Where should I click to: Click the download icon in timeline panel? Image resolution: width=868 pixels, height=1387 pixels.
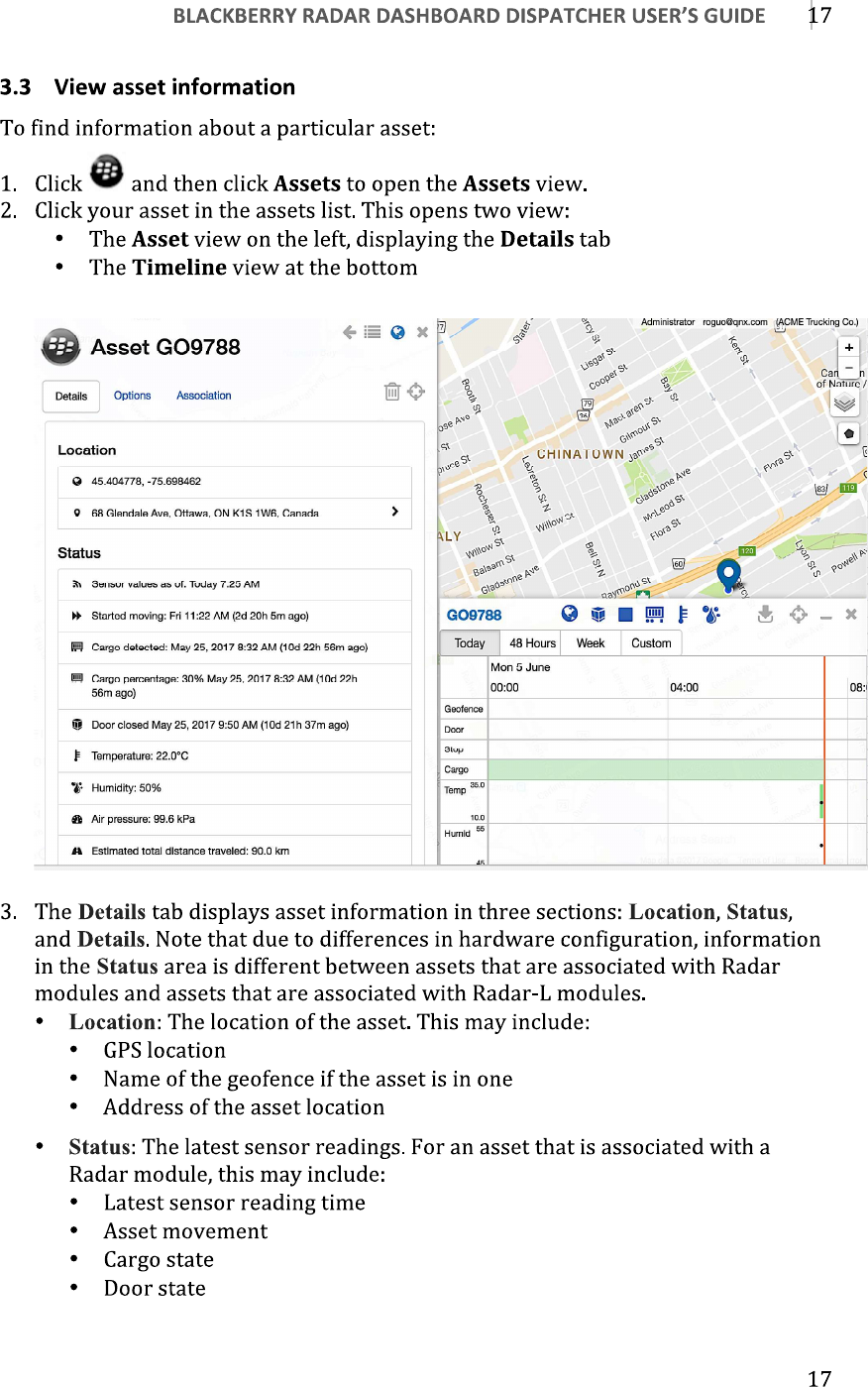[766, 615]
